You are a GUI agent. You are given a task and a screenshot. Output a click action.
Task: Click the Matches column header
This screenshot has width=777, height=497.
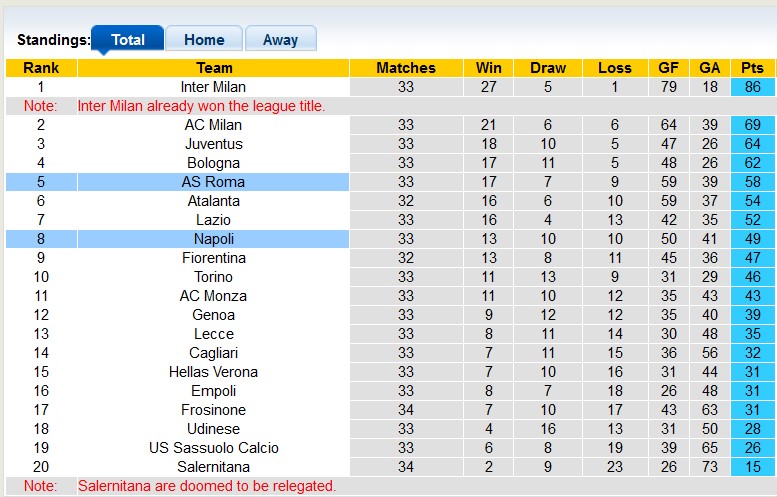pos(406,68)
